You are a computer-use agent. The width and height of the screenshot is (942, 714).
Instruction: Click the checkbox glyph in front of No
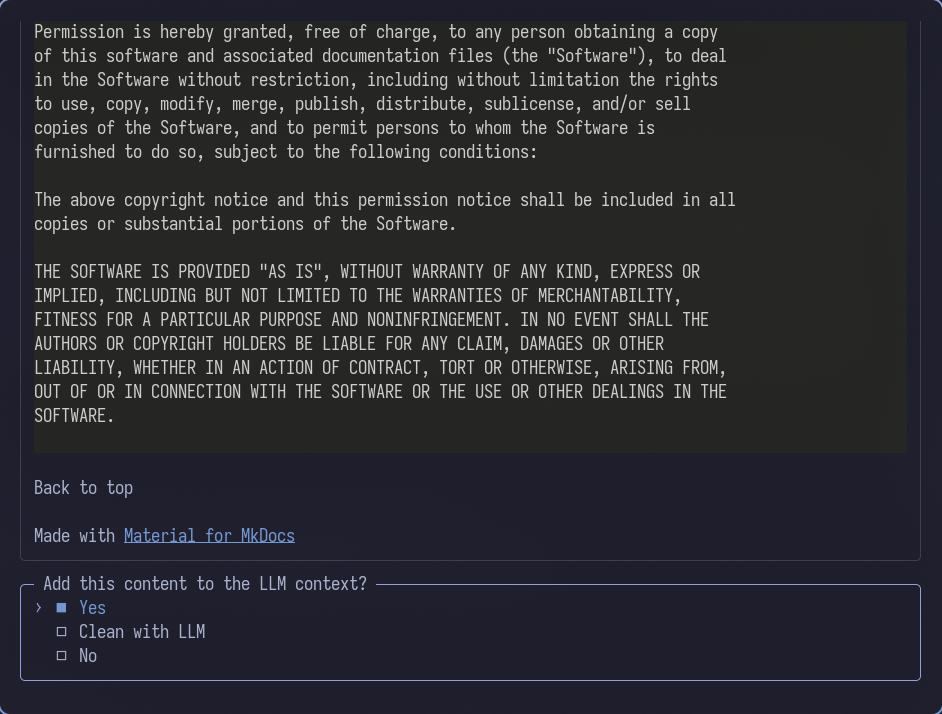(61, 656)
